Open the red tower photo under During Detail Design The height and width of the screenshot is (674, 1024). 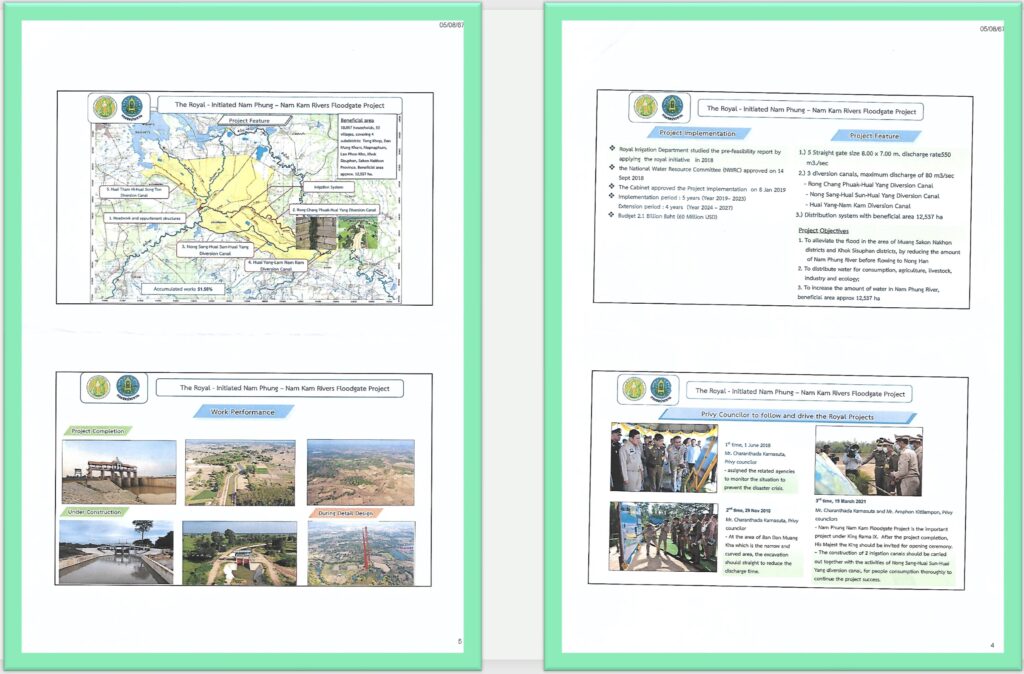coord(360,552)
